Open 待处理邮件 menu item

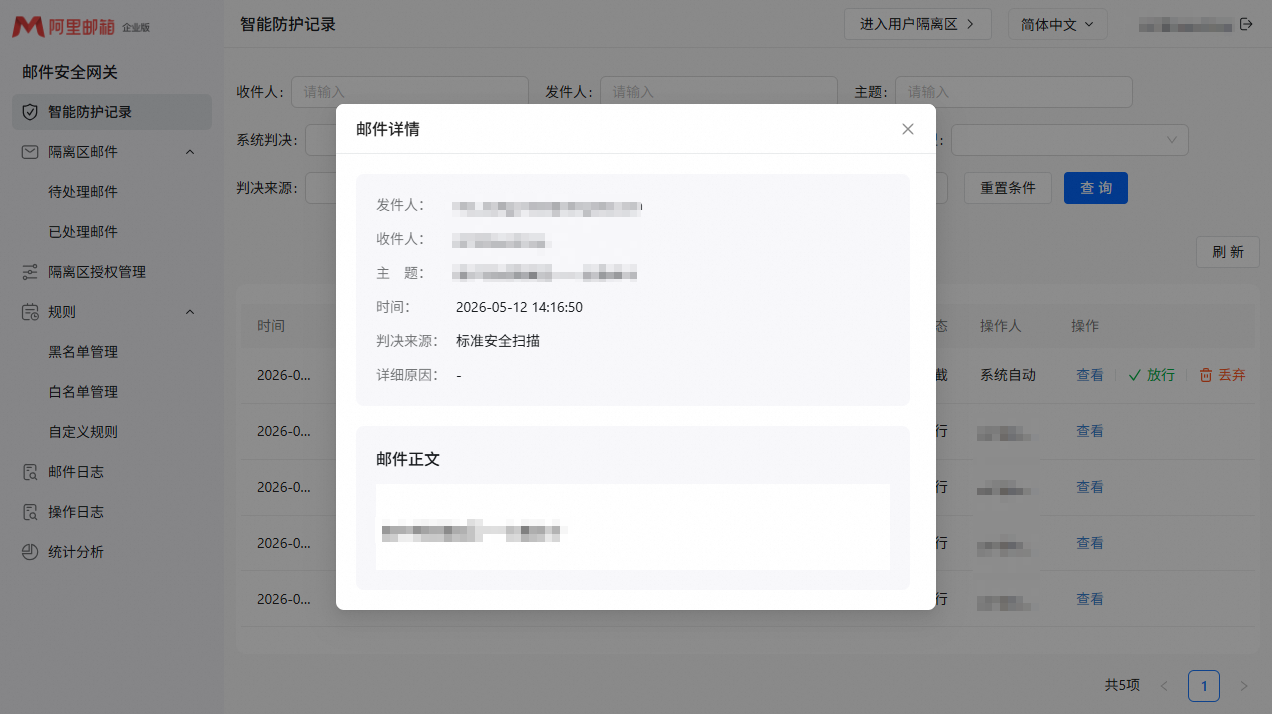(83, 192)
